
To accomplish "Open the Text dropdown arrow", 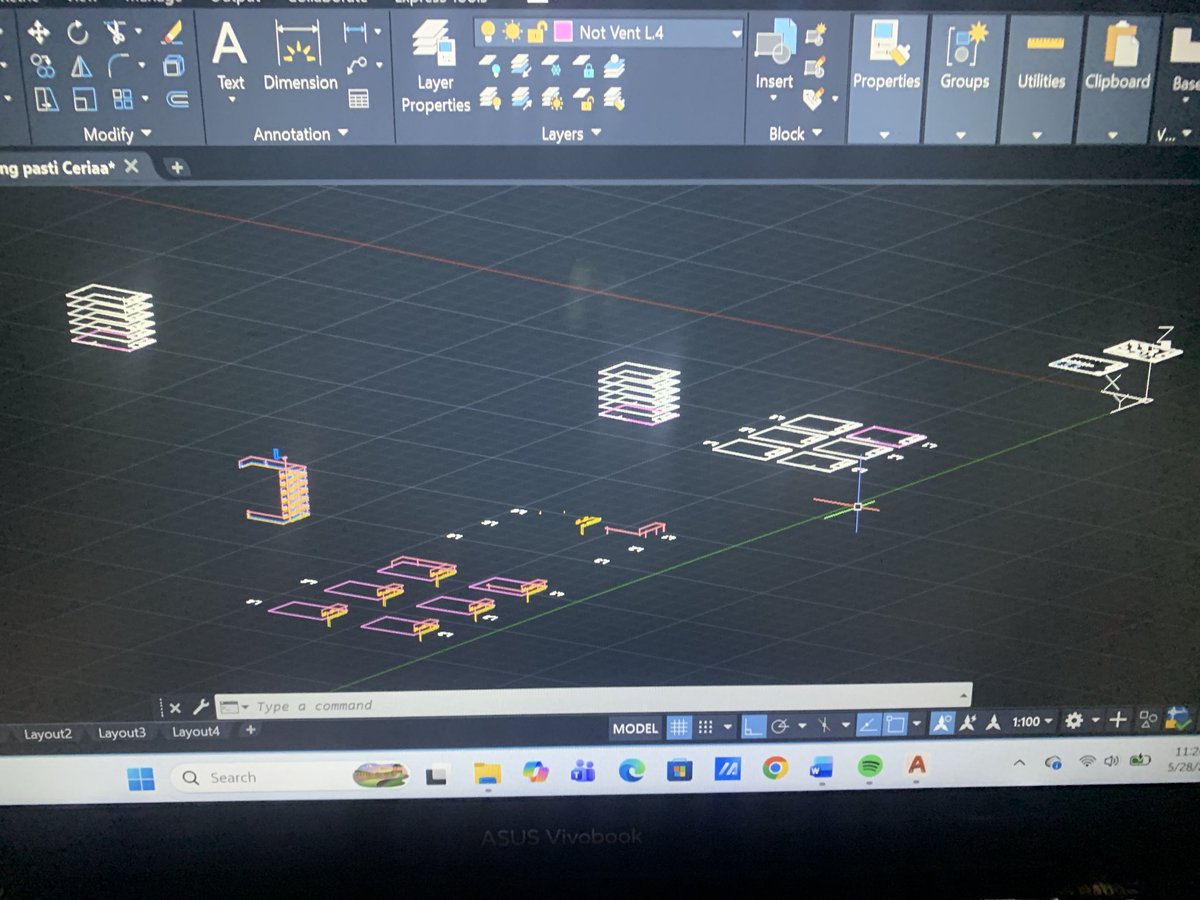I will tap(231, 100).
